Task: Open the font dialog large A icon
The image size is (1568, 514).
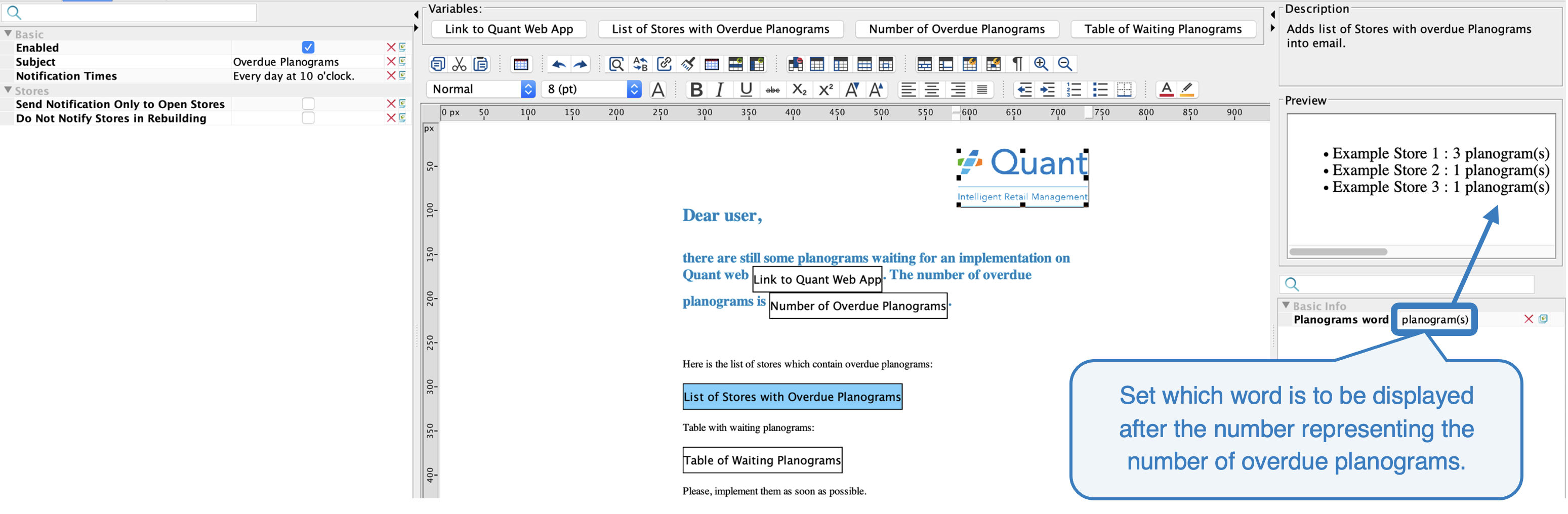Action: [658, 90]
